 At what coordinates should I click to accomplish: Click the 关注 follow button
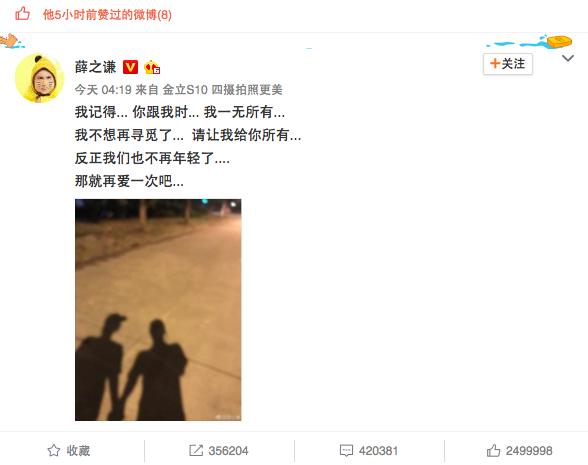508,64
